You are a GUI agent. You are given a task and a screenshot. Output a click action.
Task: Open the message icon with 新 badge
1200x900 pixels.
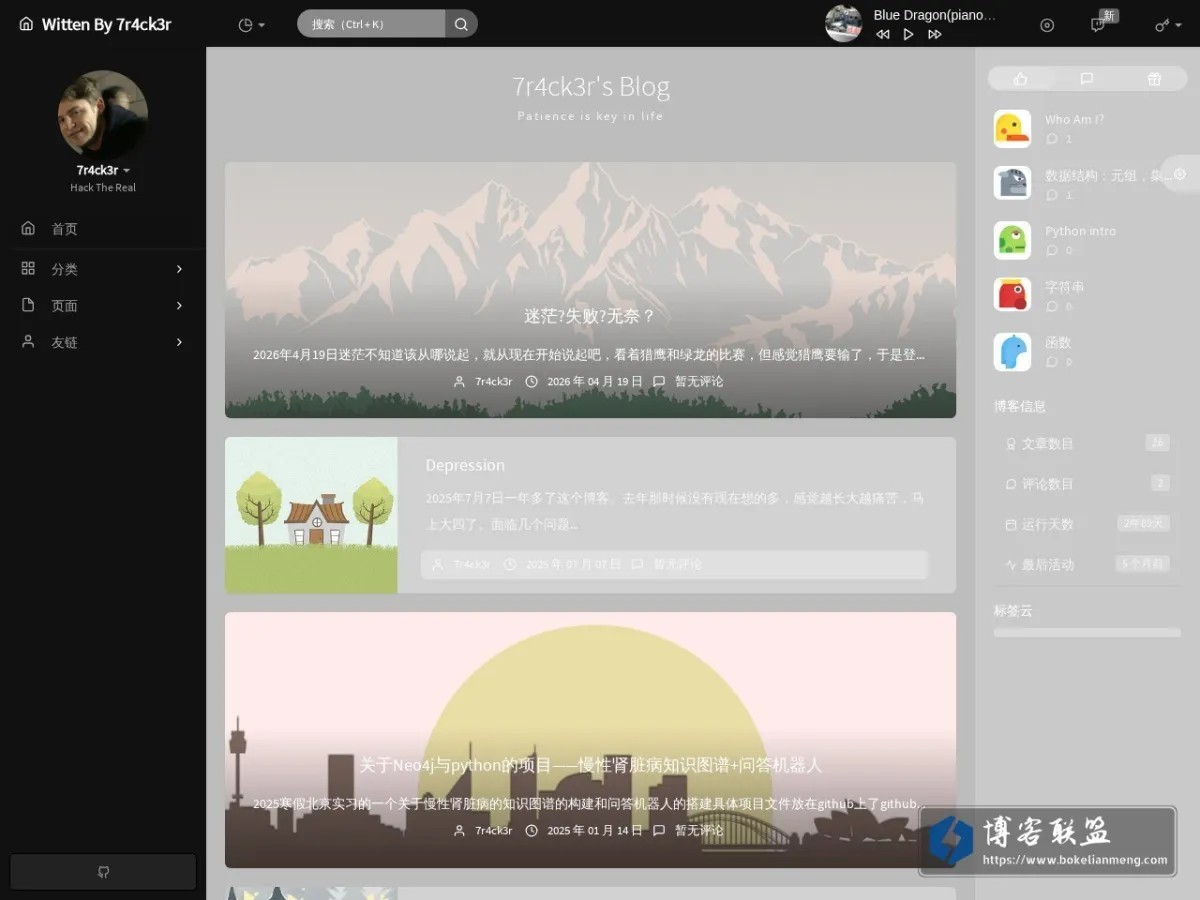click(1099, 24)
